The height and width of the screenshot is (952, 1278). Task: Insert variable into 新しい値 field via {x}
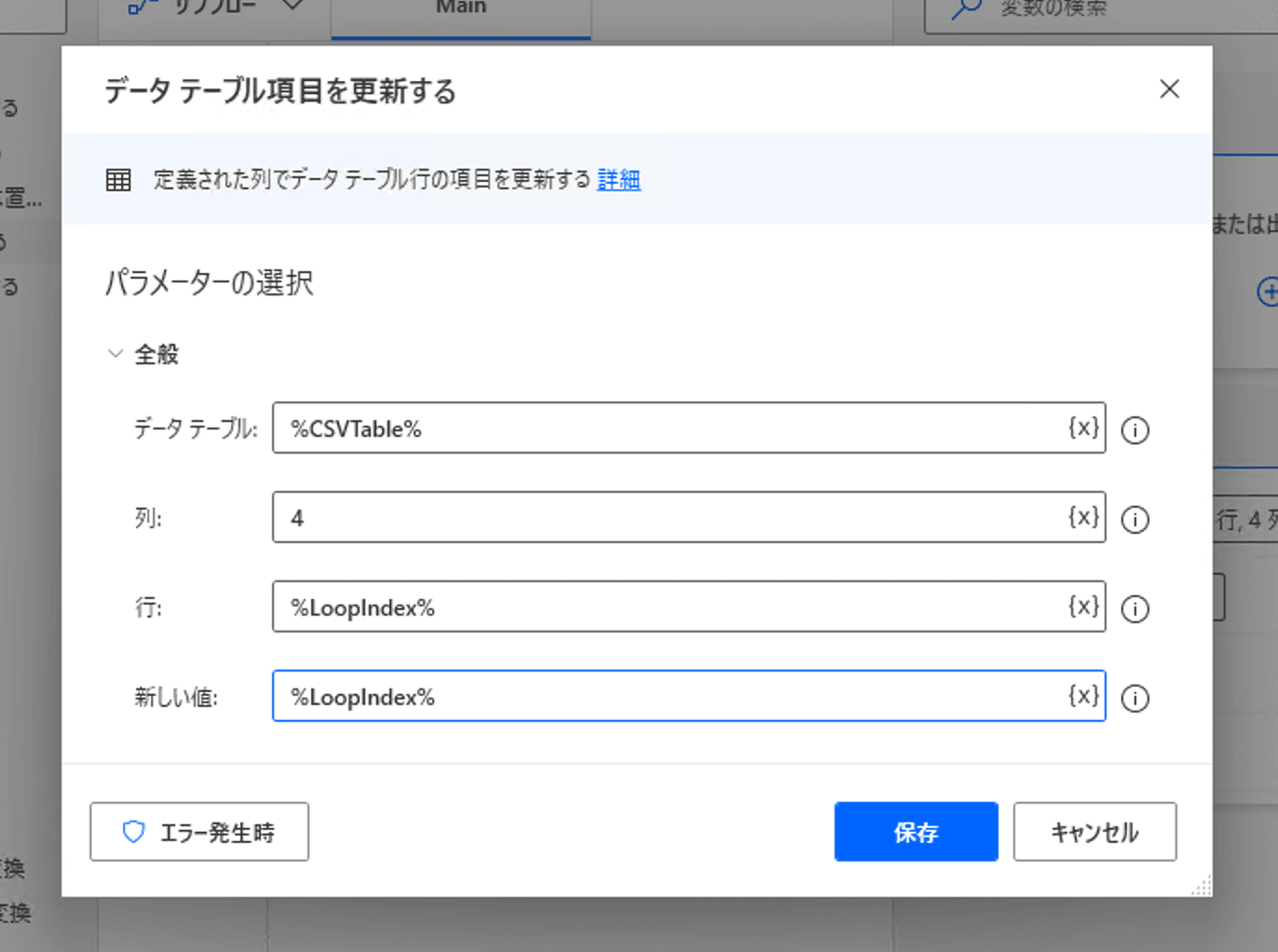pos(1083,696)
